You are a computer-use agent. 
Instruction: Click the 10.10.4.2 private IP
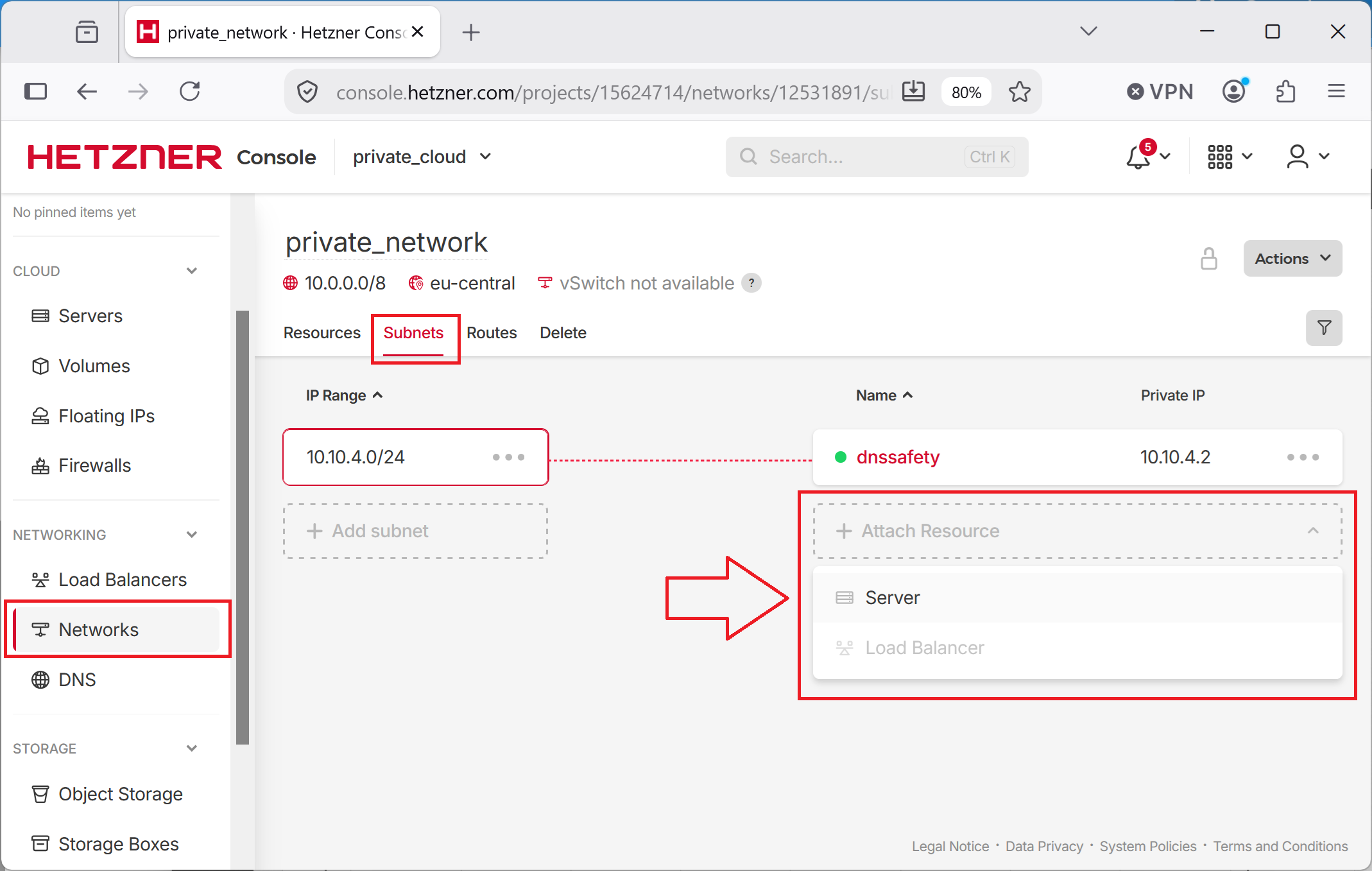(x=1175, y=457)
